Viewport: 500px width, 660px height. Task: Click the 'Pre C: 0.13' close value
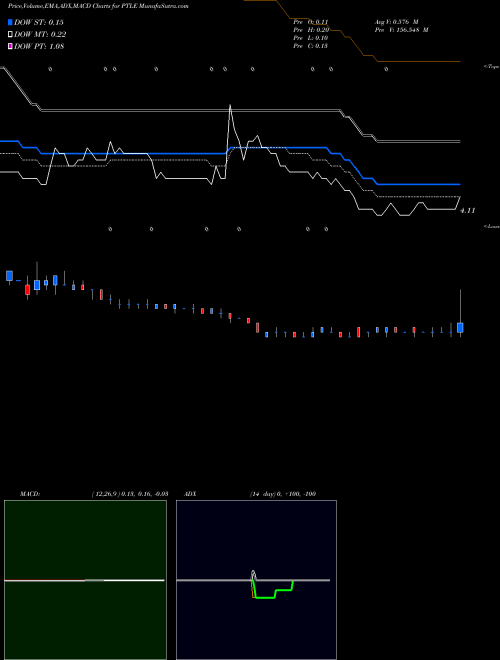[x=311, y=46]
